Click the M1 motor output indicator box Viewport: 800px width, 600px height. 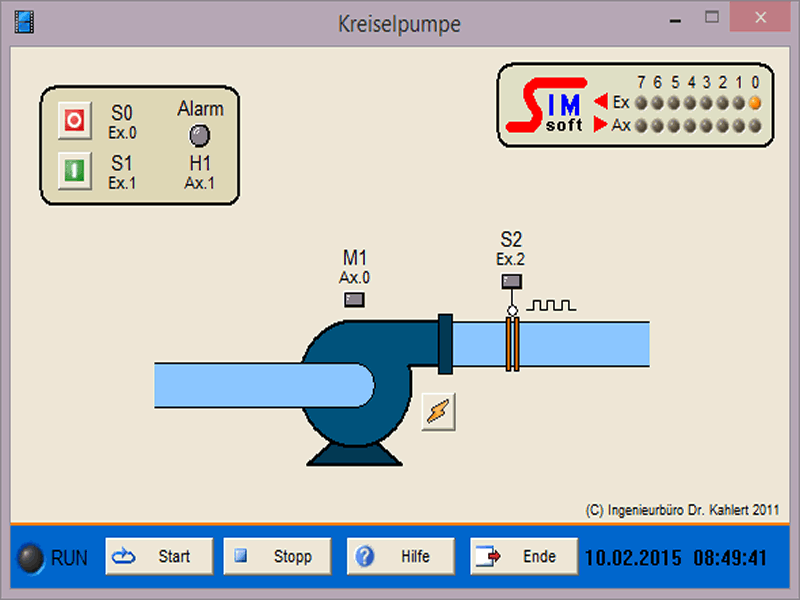354,299
